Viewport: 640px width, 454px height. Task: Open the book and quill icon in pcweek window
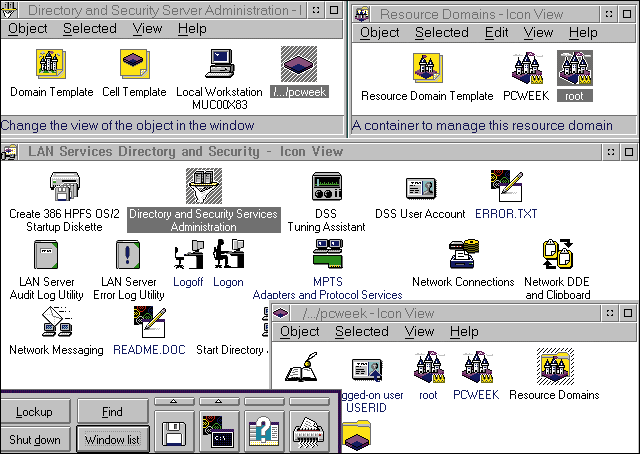pos(301,367)
